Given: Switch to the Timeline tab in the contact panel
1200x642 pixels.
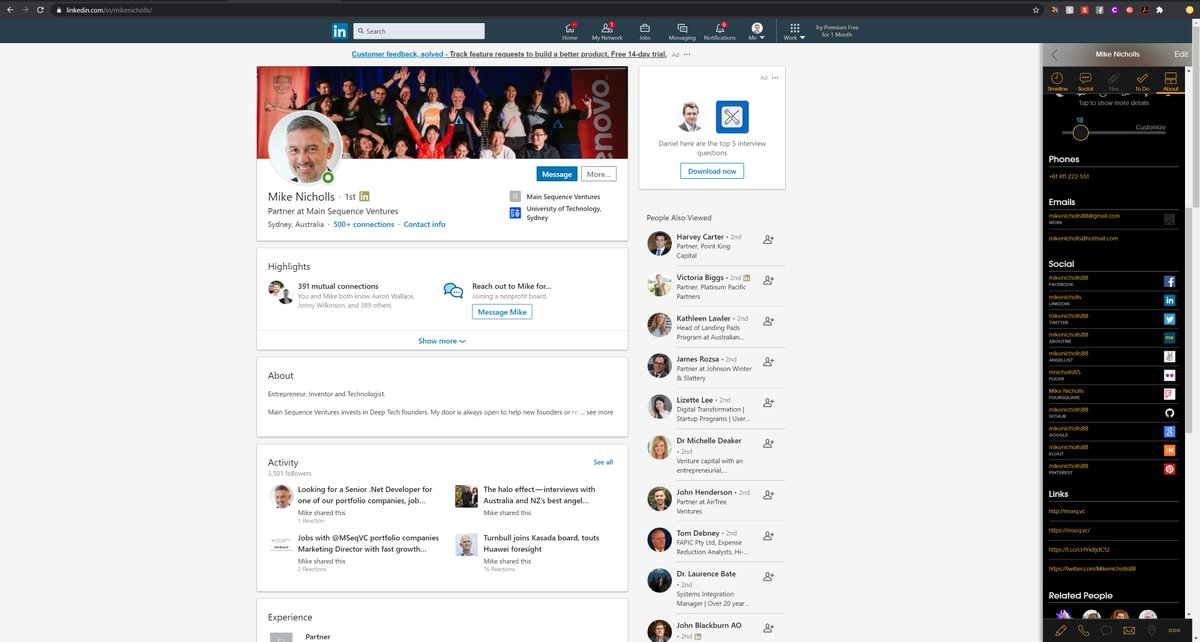Looking at the screenshot, I should (x=1057, y=81).
